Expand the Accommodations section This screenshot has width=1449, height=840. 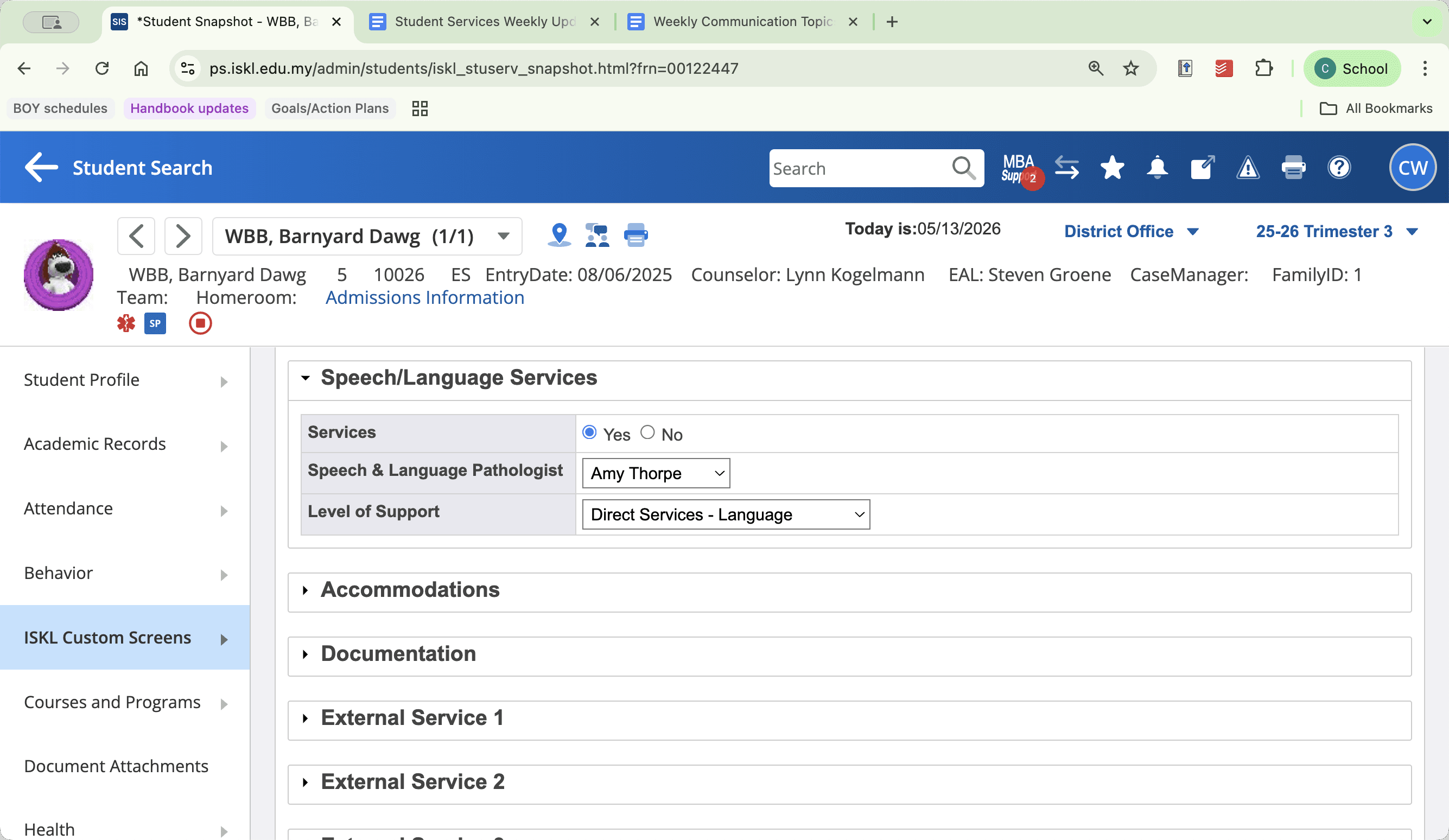coord(306,590)
